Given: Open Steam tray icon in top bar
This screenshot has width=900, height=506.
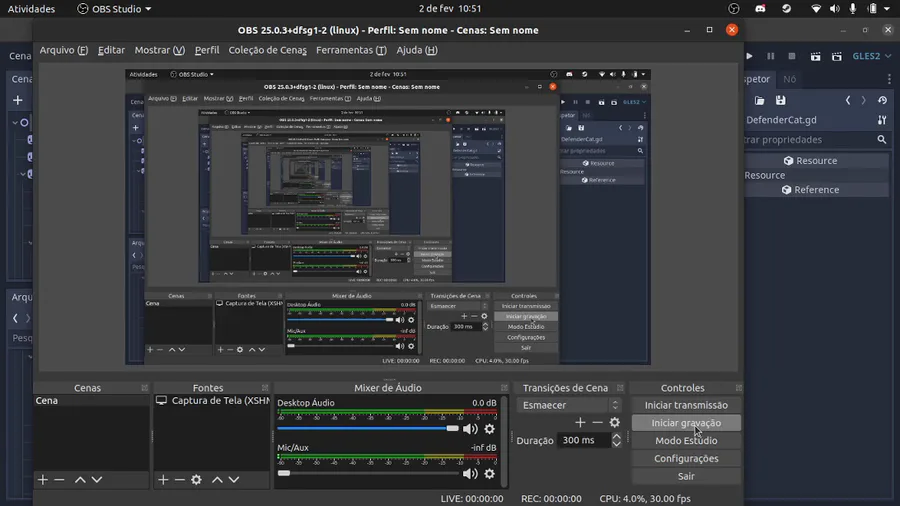Looking at the screenshot, I should click(x=786, y=9).
